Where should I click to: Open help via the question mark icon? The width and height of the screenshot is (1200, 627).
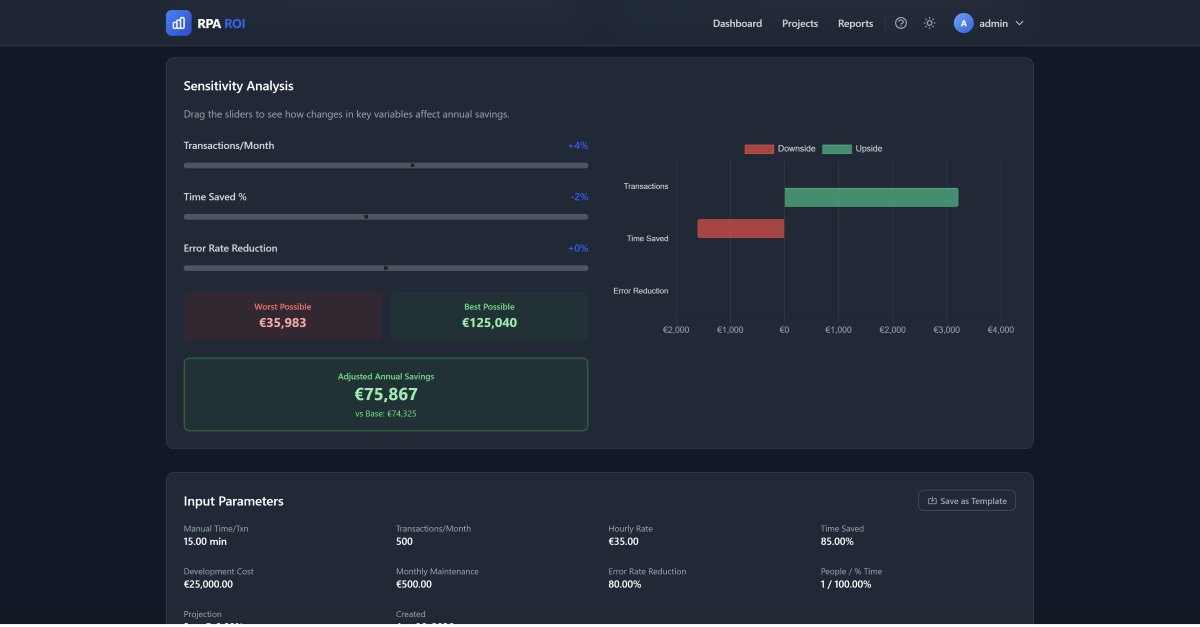[901, 23]
